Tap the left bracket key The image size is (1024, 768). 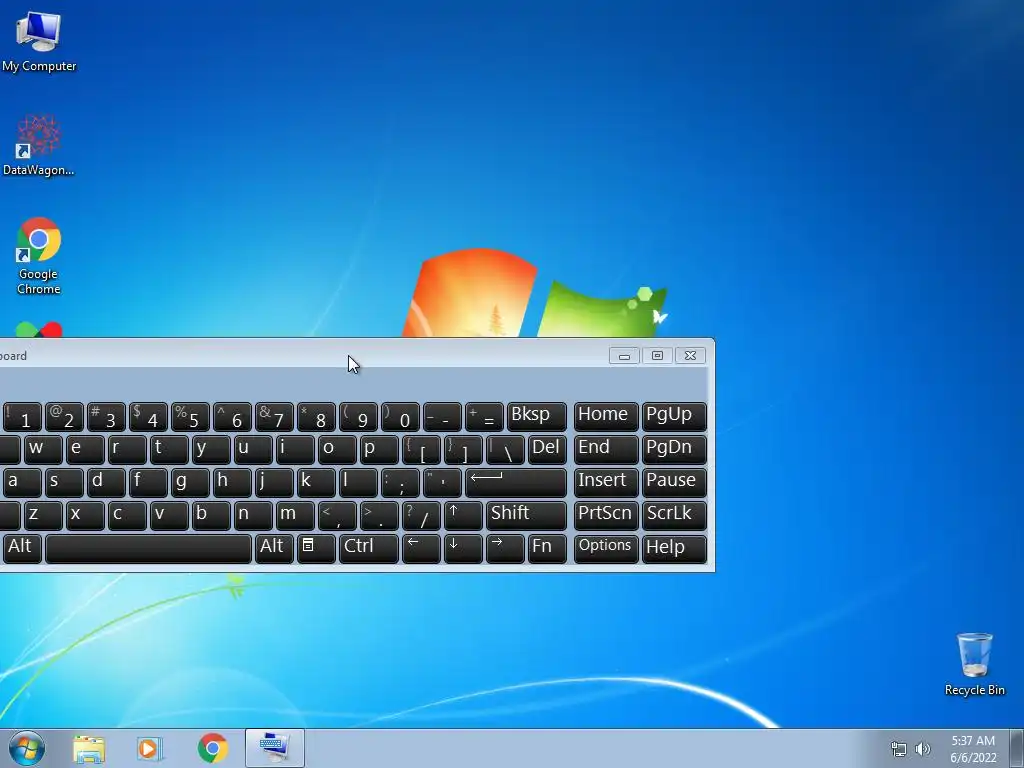tap(421, 449)
